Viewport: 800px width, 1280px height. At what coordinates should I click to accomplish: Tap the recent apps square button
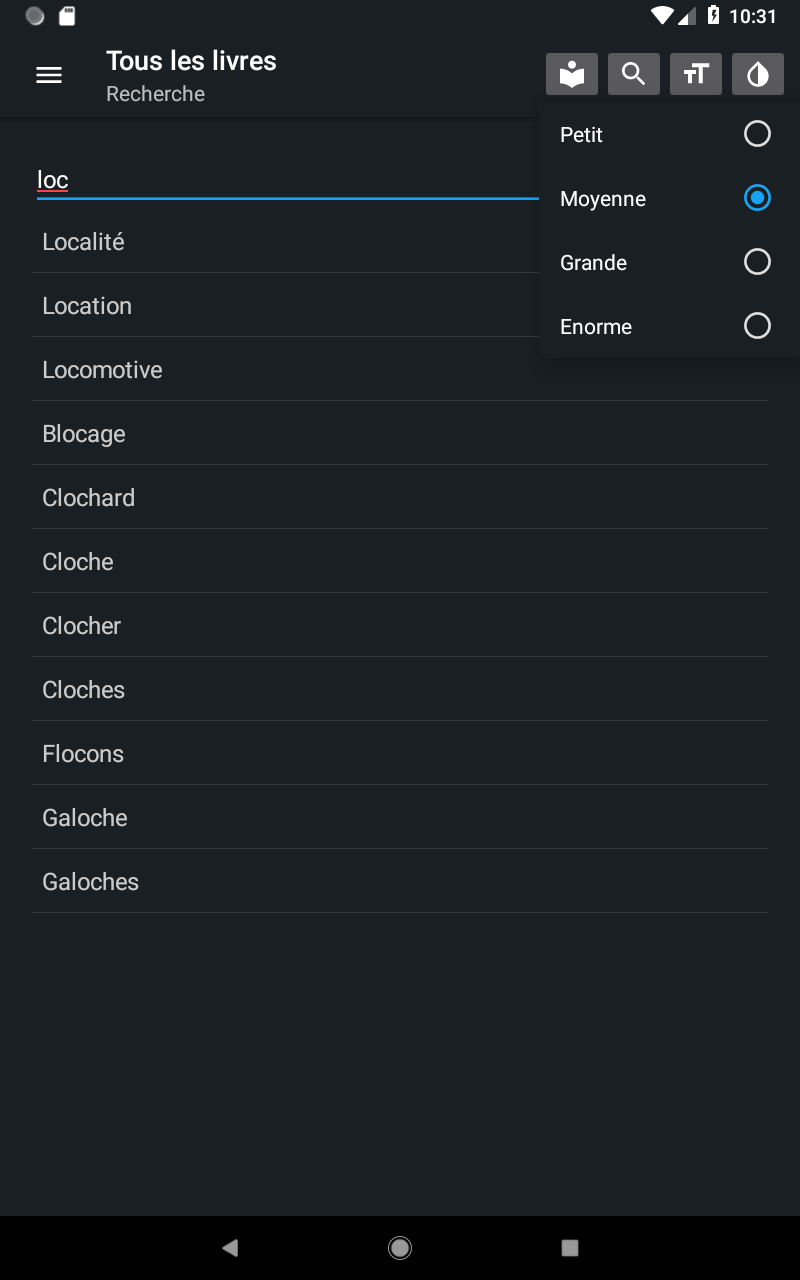point(570,1247)
